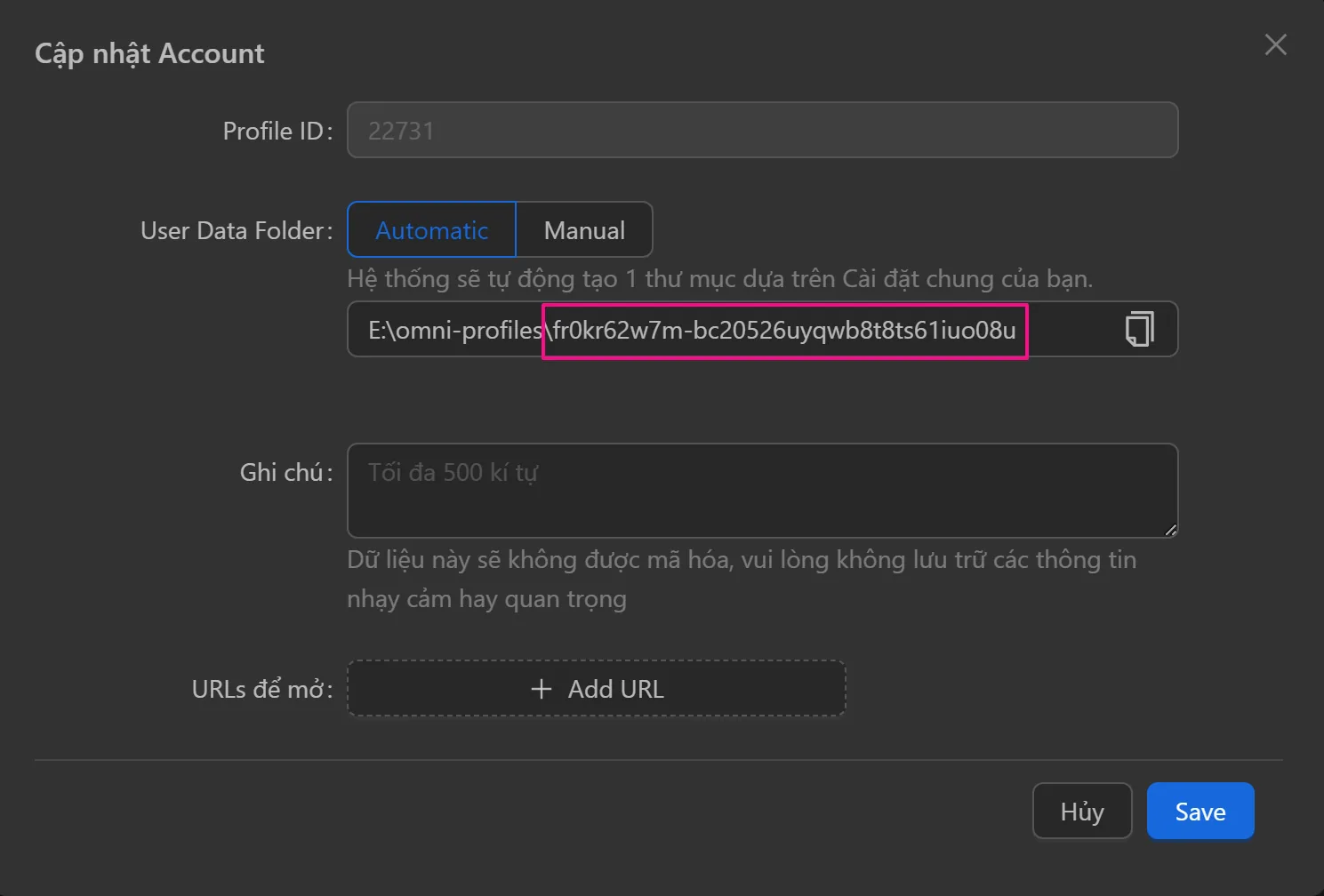Screen dimensions: 1324x896
Task: Click the "URLs để mở:" label
Action: coord(261,690)
